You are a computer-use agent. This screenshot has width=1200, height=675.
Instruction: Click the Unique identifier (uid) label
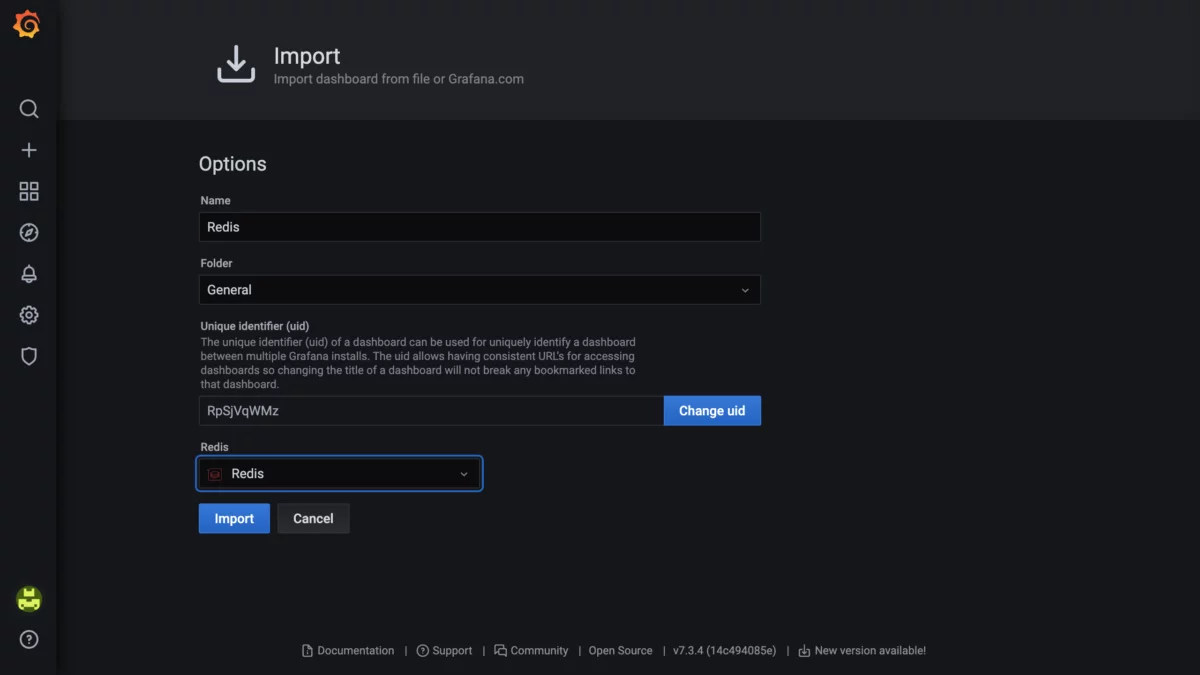point(254,327)
